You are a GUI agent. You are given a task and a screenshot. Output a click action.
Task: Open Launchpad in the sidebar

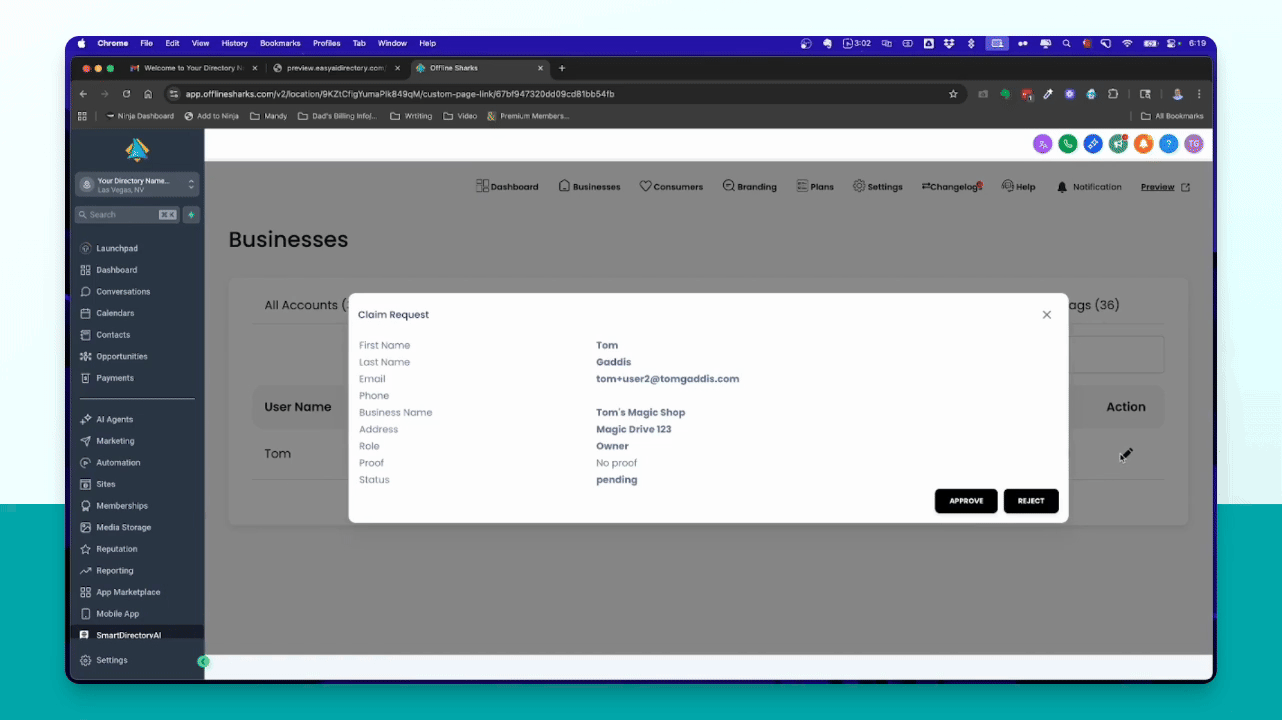tap(117, 248)
